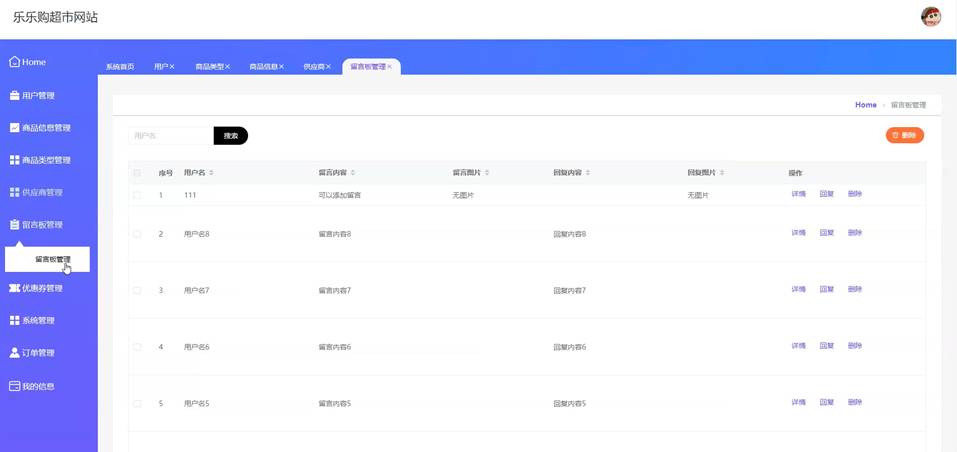Click the black 搜索 button
The height and width of the screenshot is (452, 957).
pyautogui.click(x=231, y=135)
